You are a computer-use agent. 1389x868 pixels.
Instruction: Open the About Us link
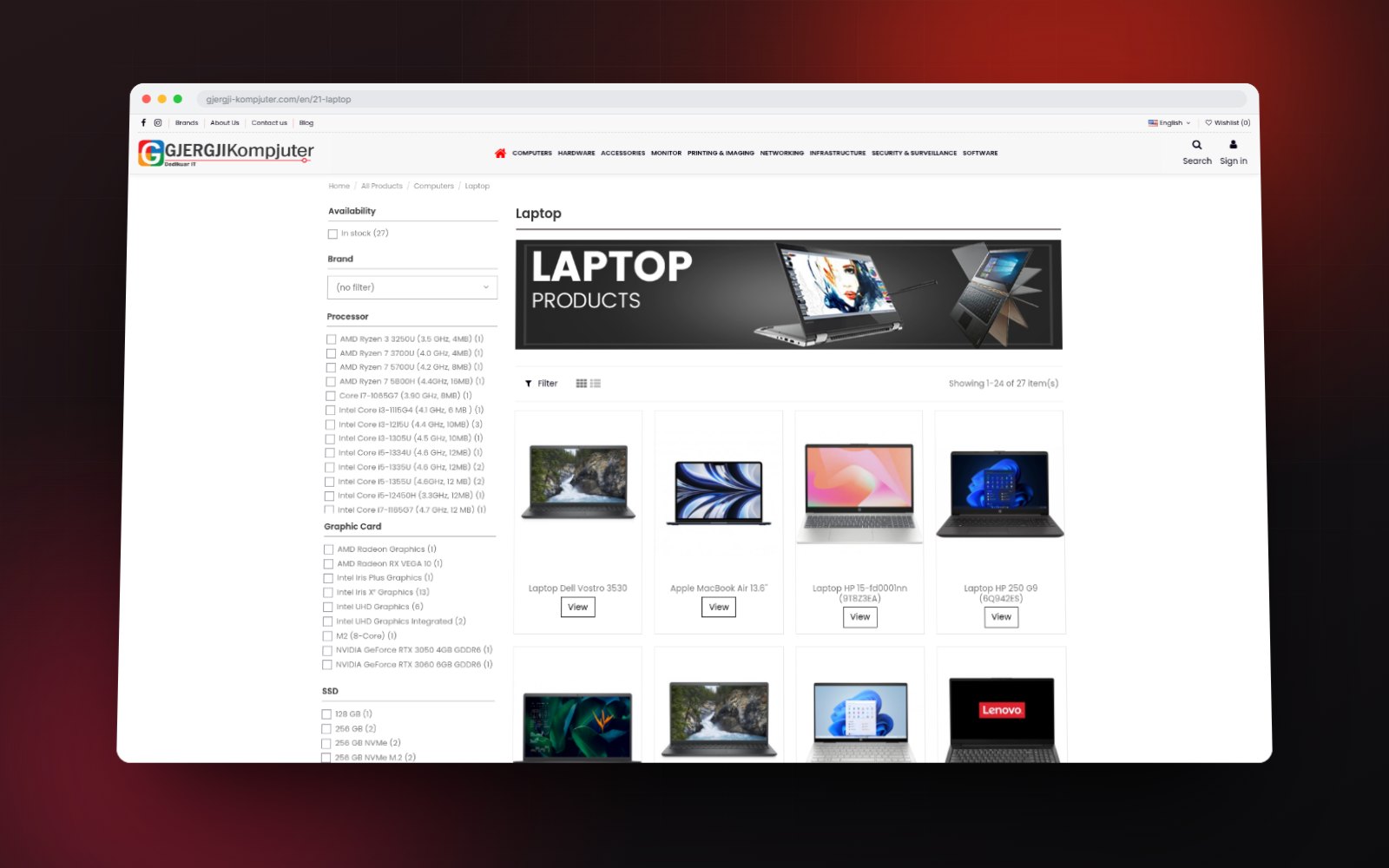click(225, 122)
